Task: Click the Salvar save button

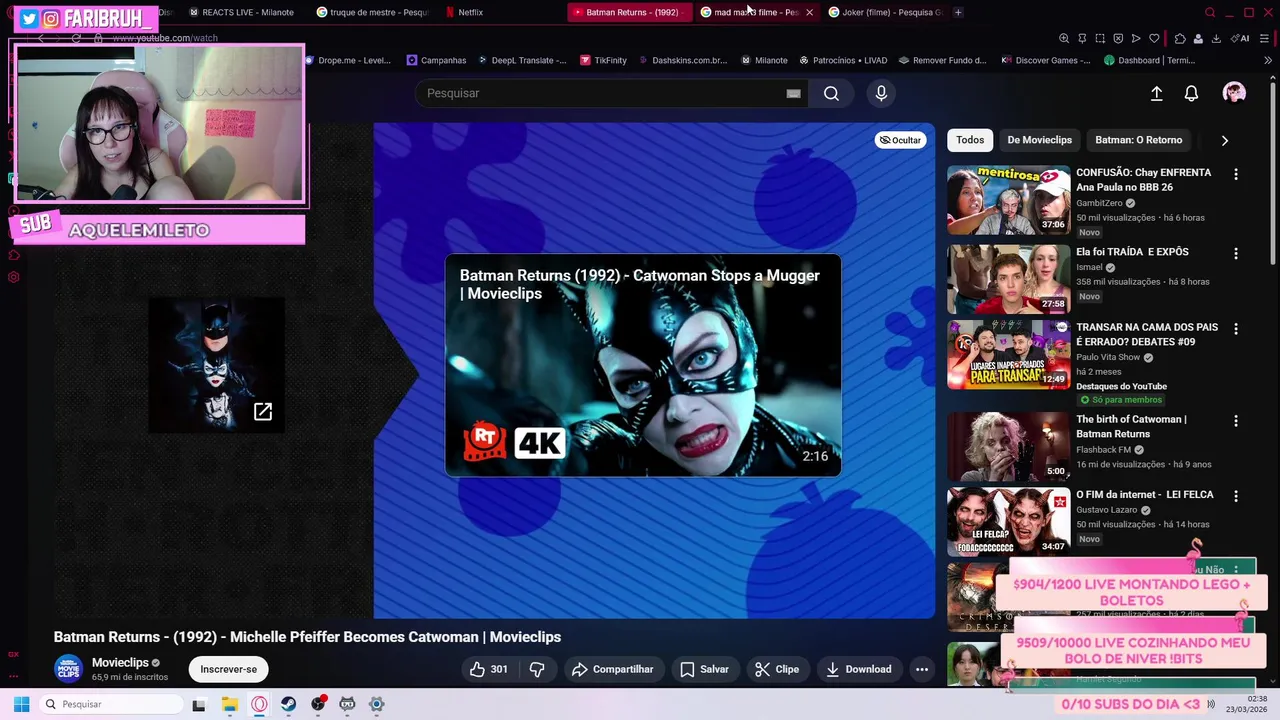Action: (x=704, y=669)
